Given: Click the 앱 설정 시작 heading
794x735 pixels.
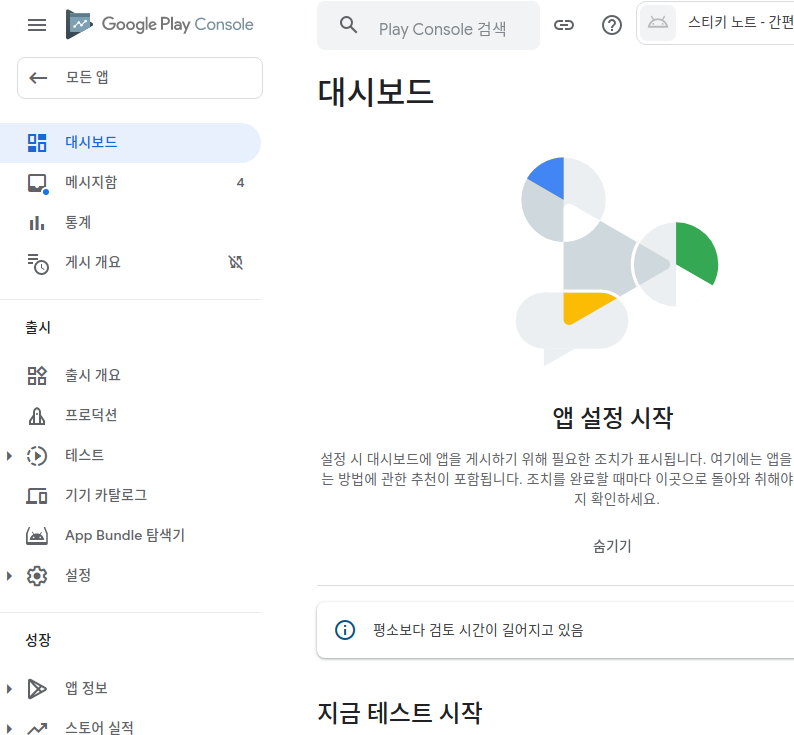Looking at the screenshot, I should pyautogui.click(x=612, y=418).
